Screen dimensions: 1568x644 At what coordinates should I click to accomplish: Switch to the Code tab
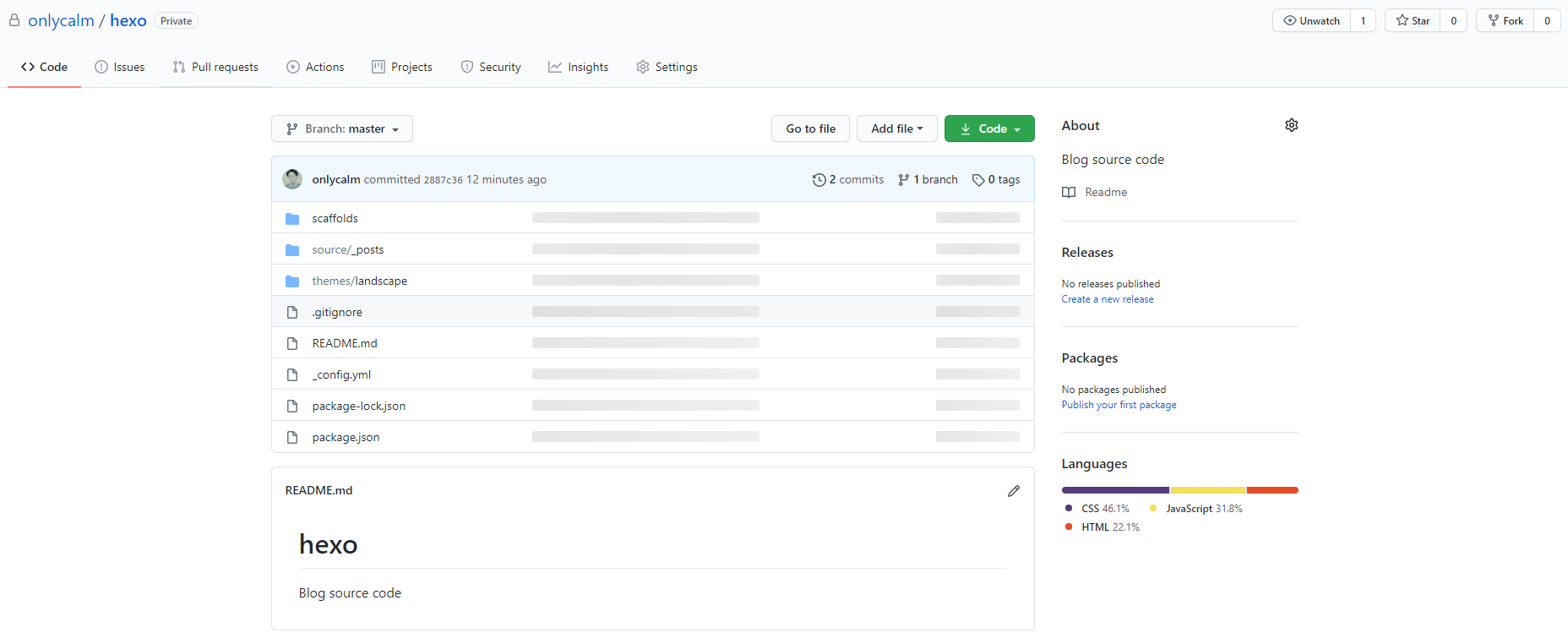[x=44, y=67]
